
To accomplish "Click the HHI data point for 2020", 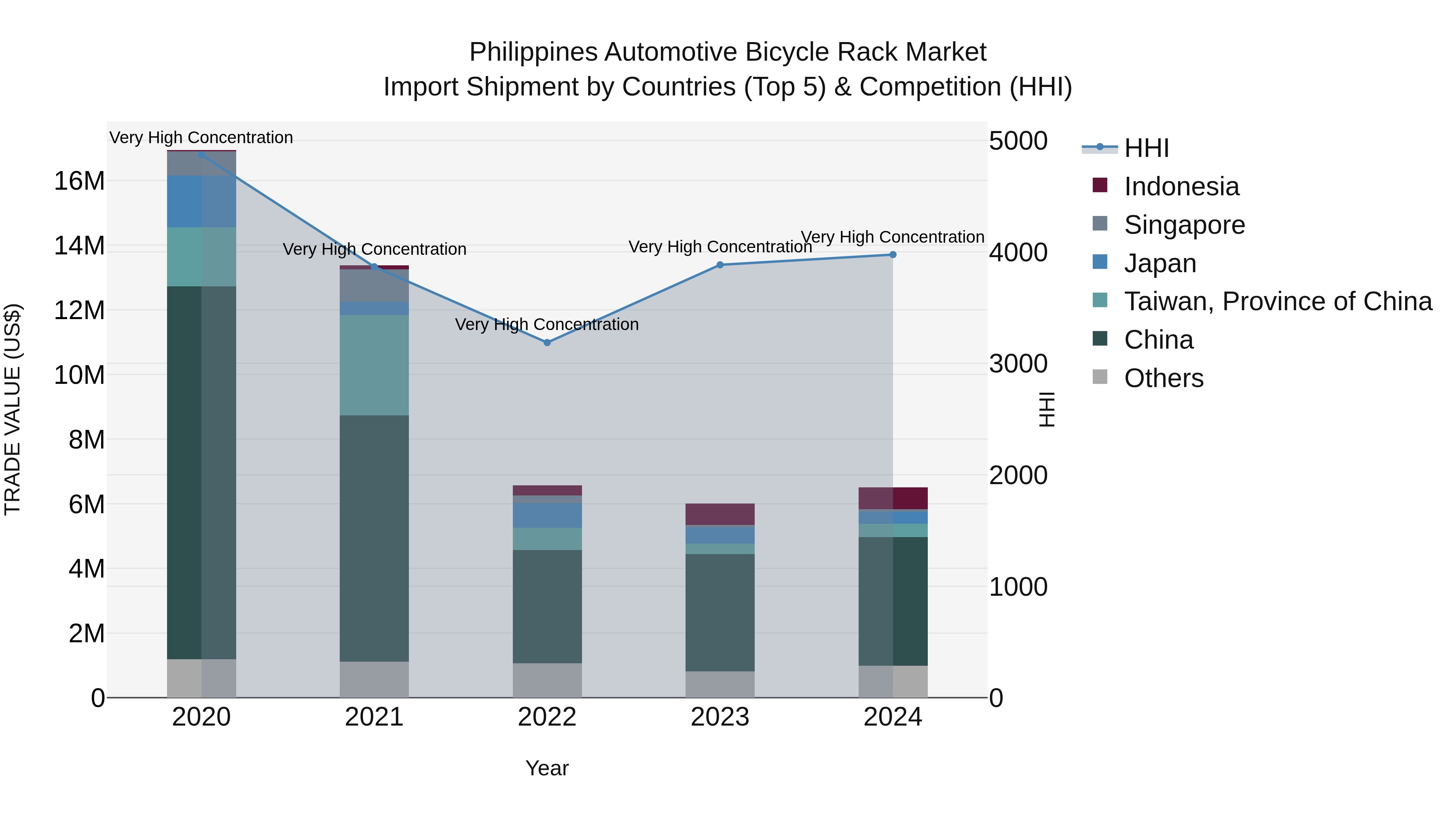I will 201,154.
